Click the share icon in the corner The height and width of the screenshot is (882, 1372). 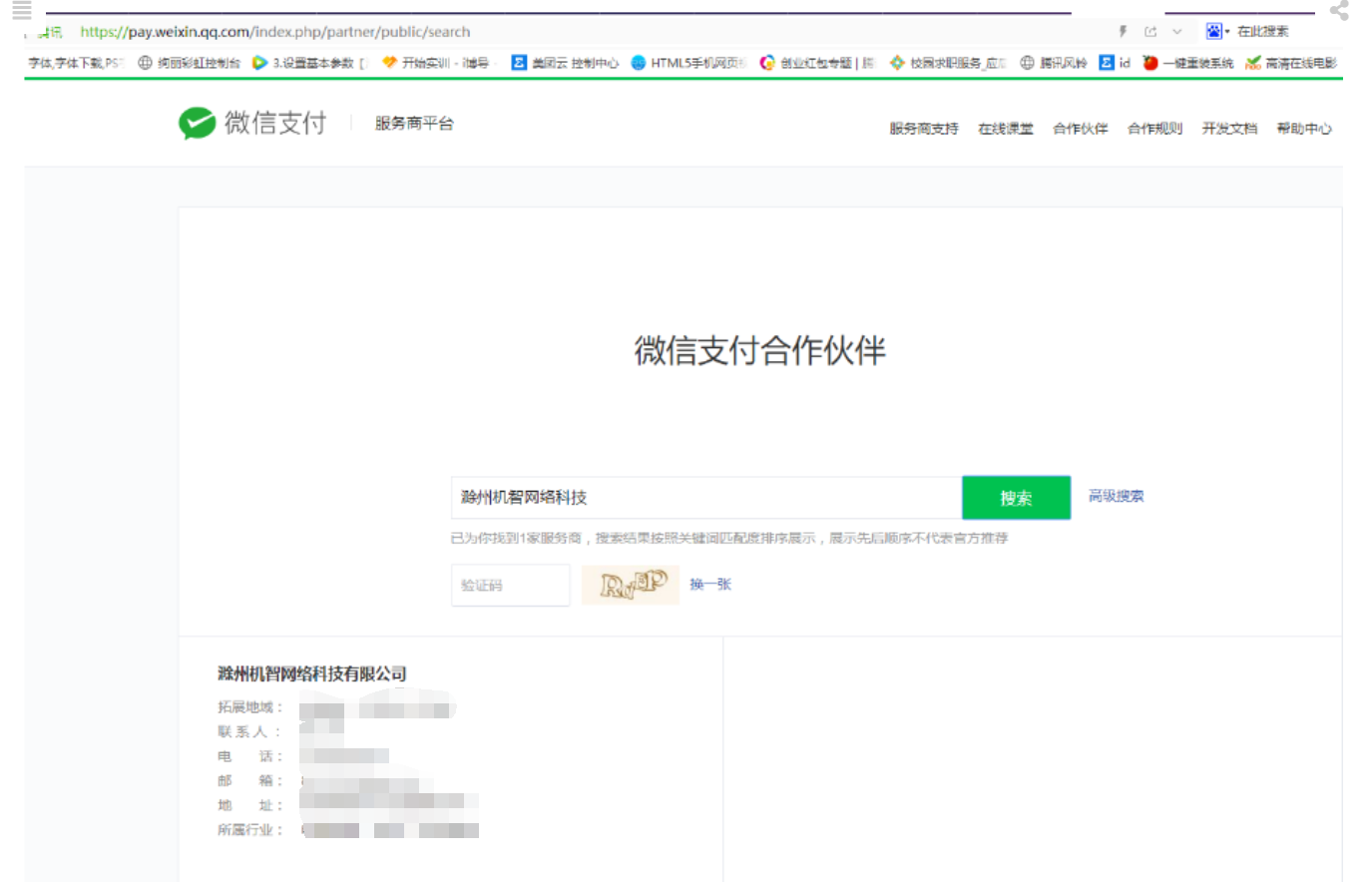tap(1339, 11)
